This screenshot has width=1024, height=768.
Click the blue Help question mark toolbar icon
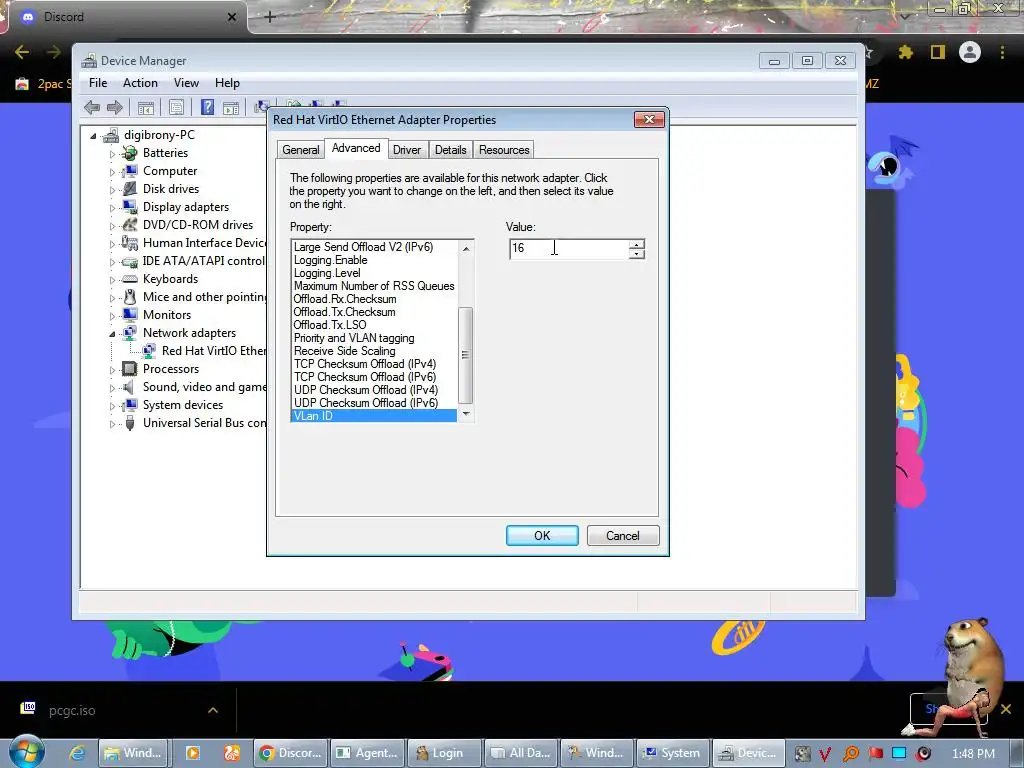click(207, 107)
